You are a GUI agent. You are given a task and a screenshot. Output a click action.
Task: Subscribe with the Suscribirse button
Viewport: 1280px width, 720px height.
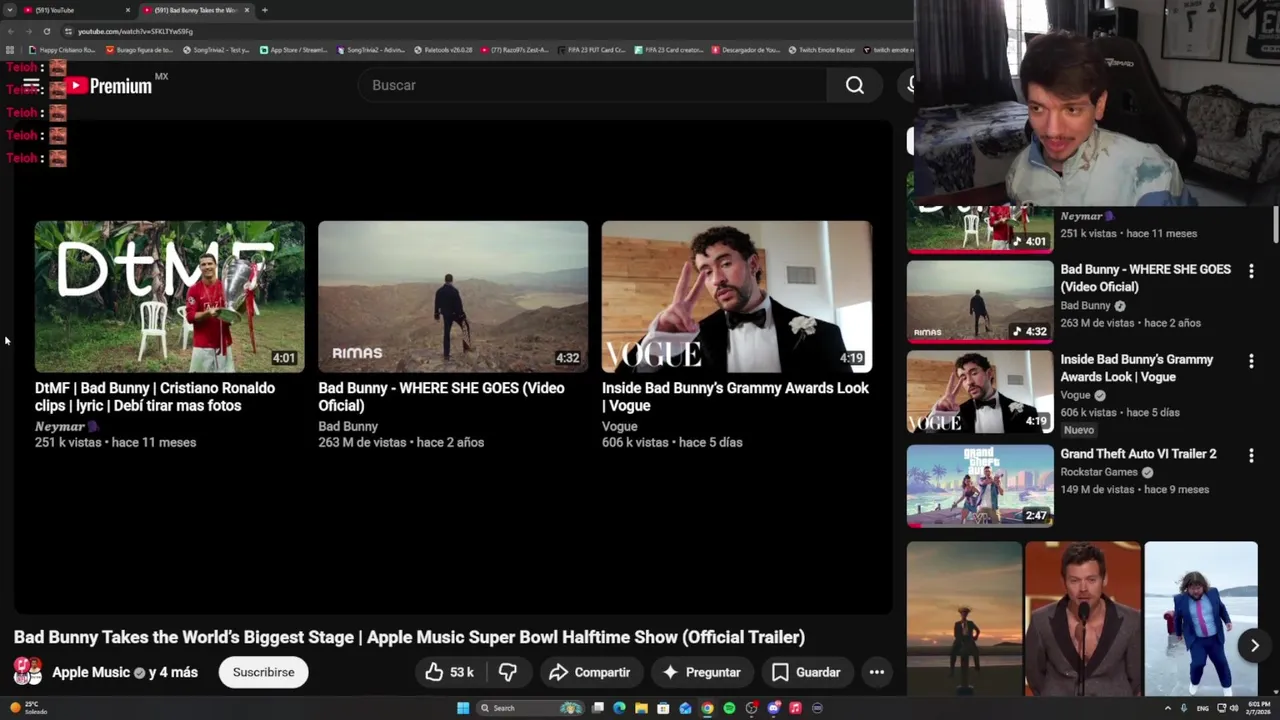264,672
